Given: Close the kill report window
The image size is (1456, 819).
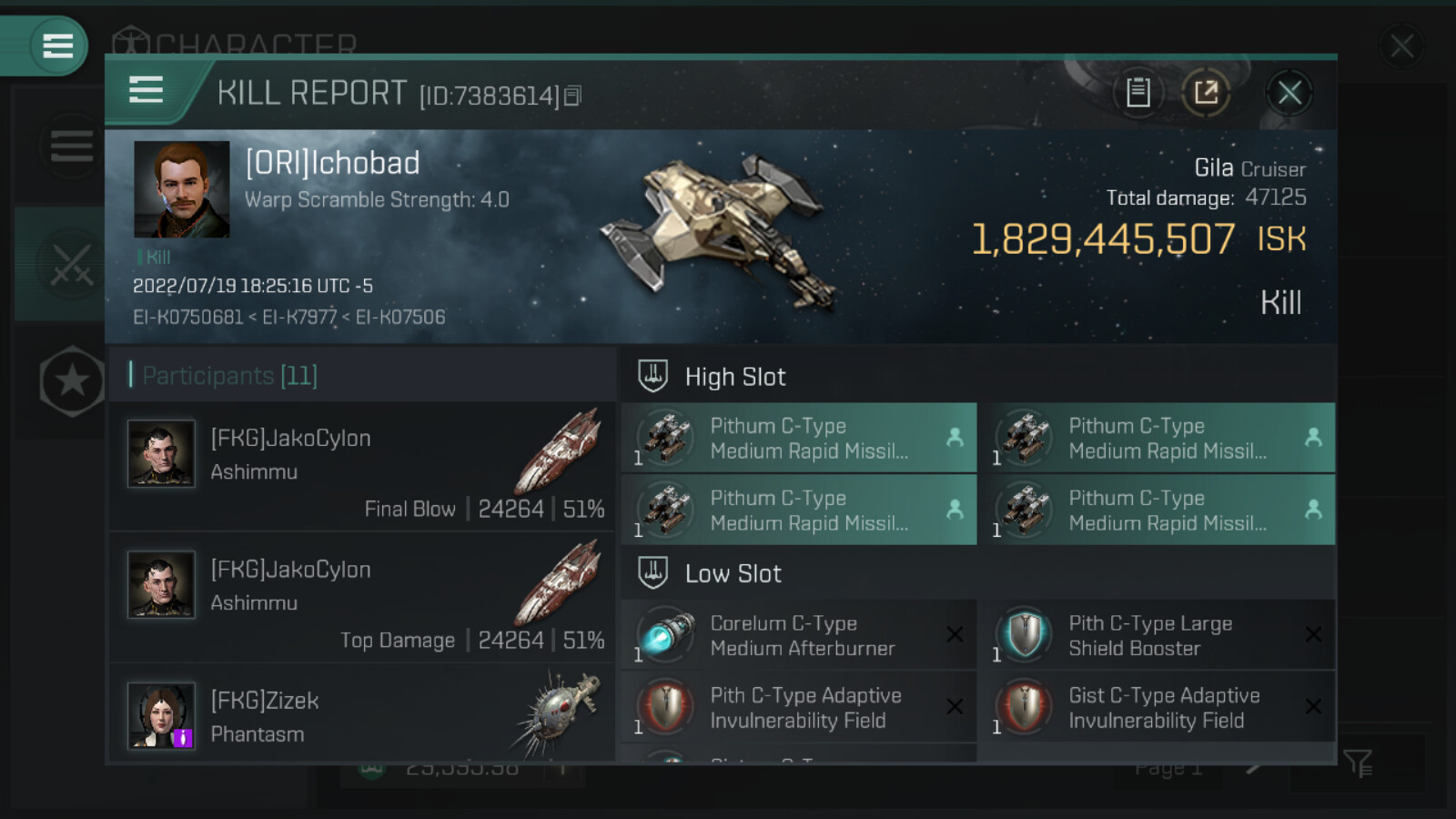Looking at the screenshot, I should pyautogui.click(x=1289, y=92).
